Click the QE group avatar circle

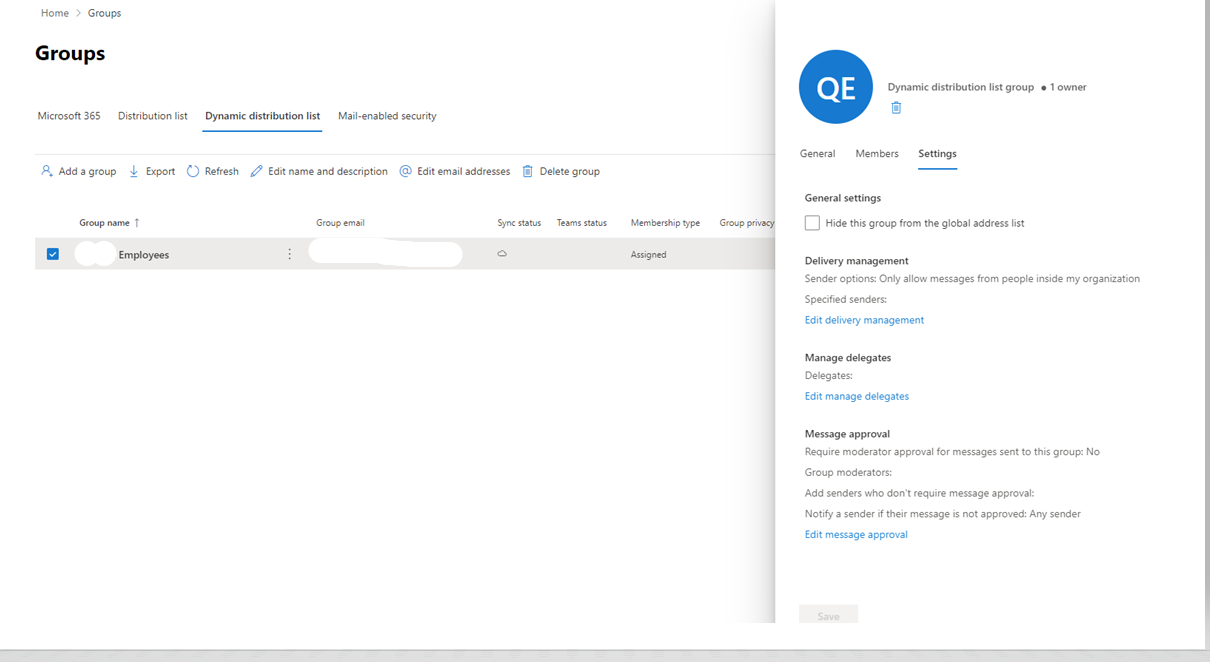pyautogui.click(x=836, y=87)
